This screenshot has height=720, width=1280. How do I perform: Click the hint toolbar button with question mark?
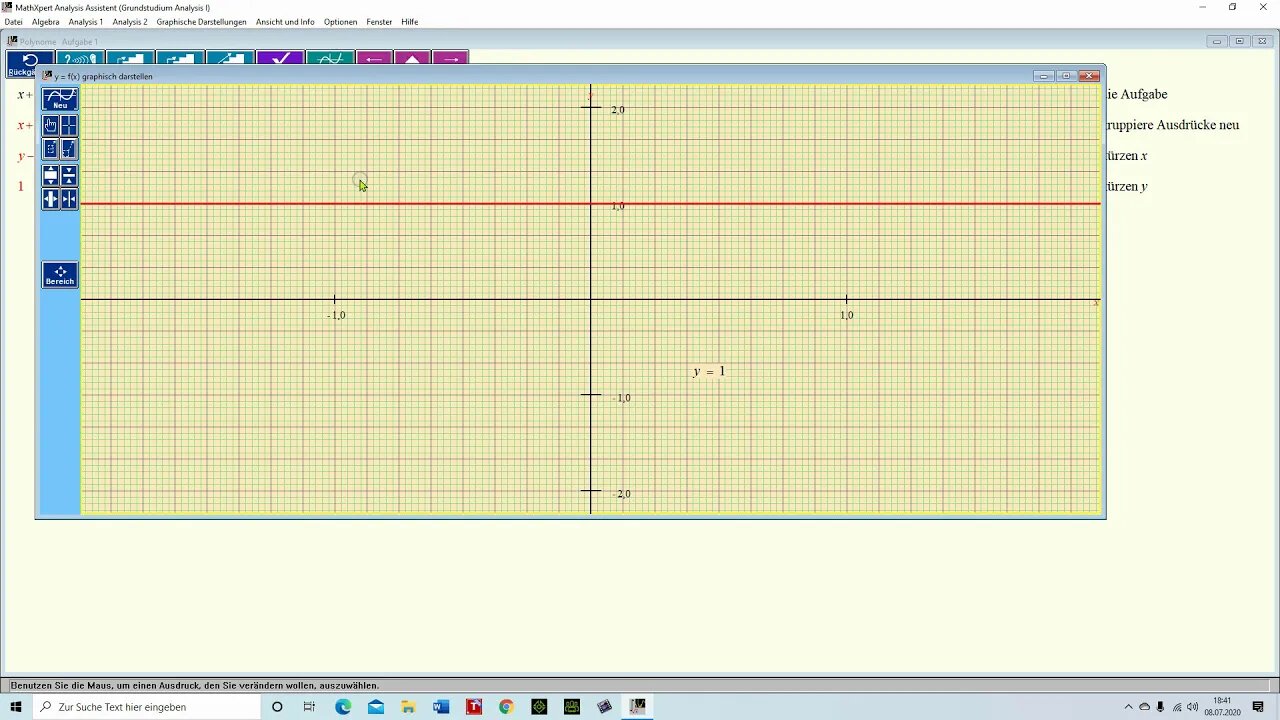[x=80, y=59]
